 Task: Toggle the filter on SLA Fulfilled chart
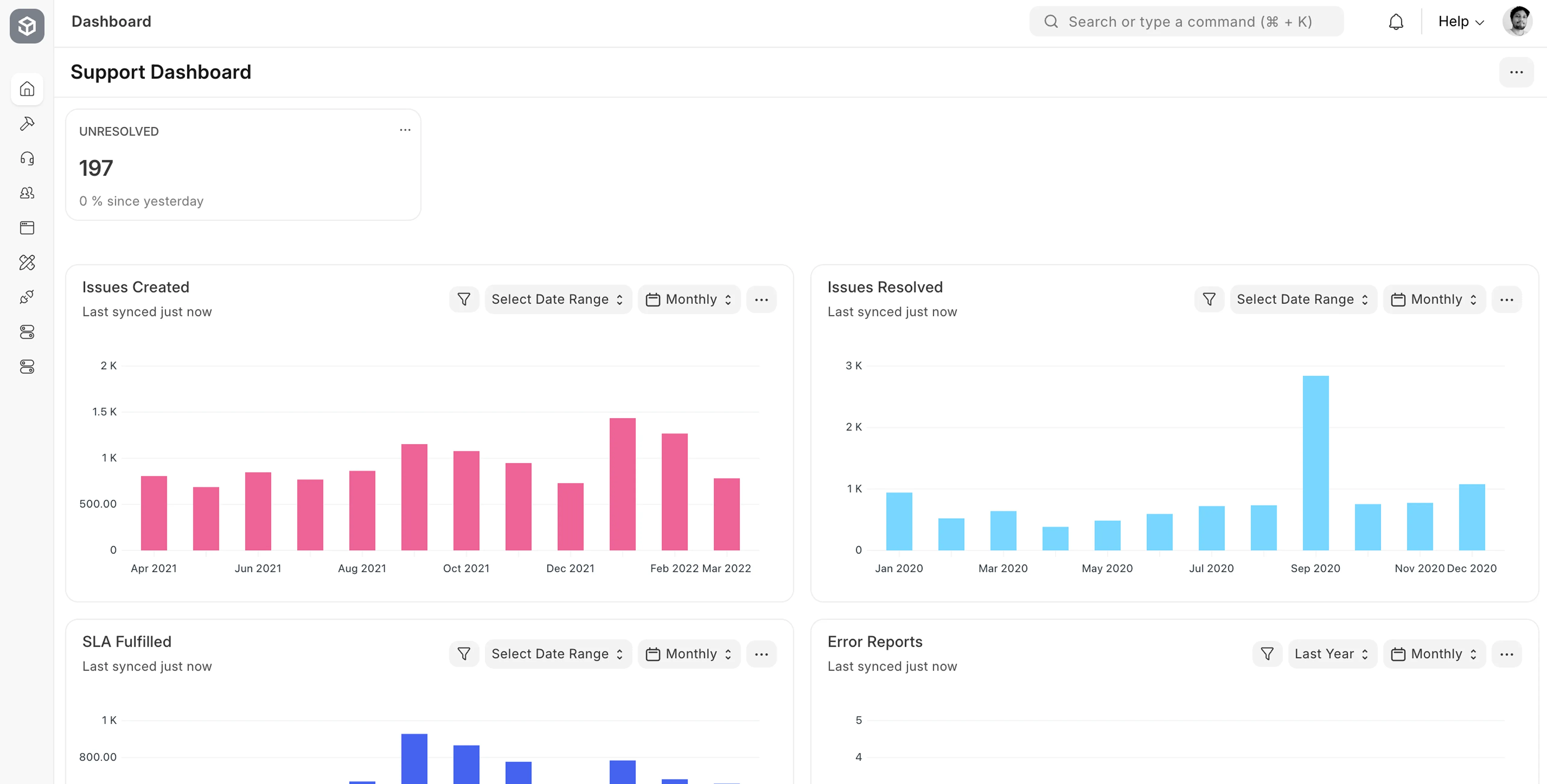click(x=463, y=654)
